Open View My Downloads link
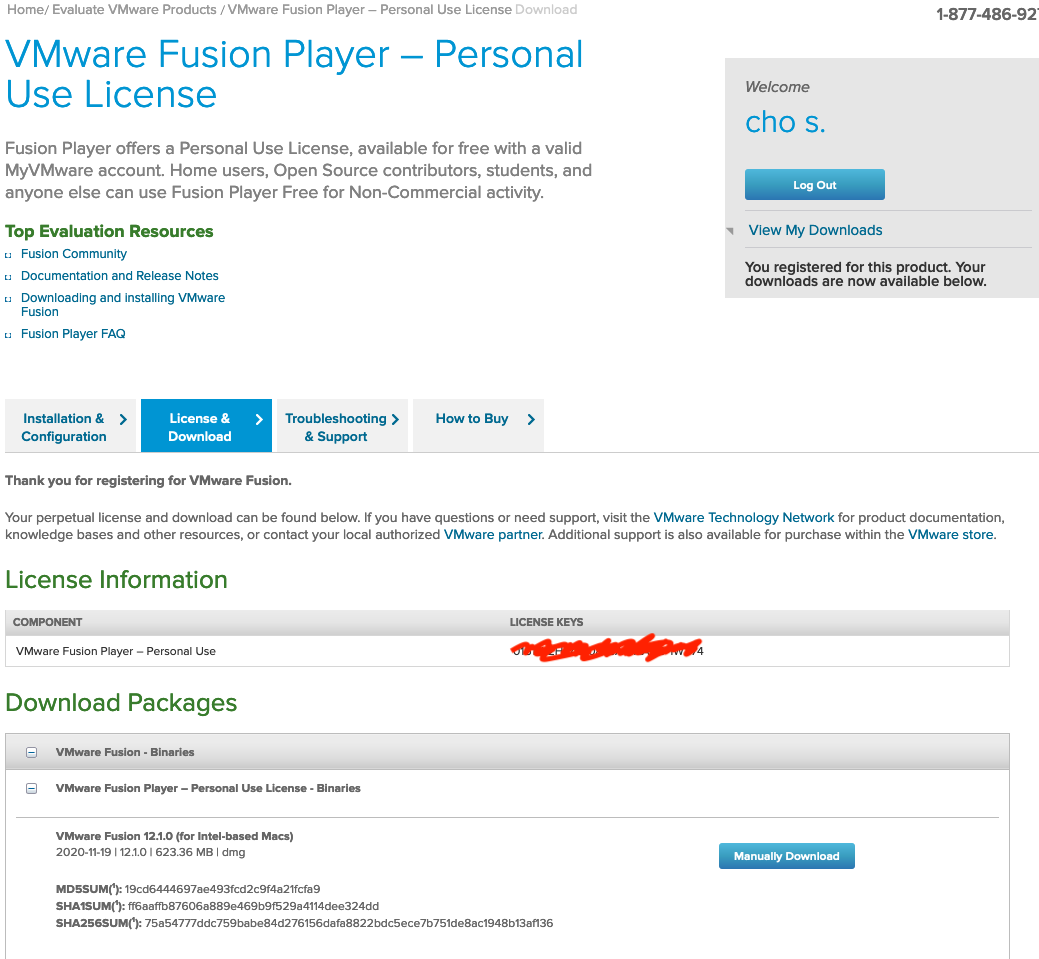1039x959 pixels. point(815,230)
